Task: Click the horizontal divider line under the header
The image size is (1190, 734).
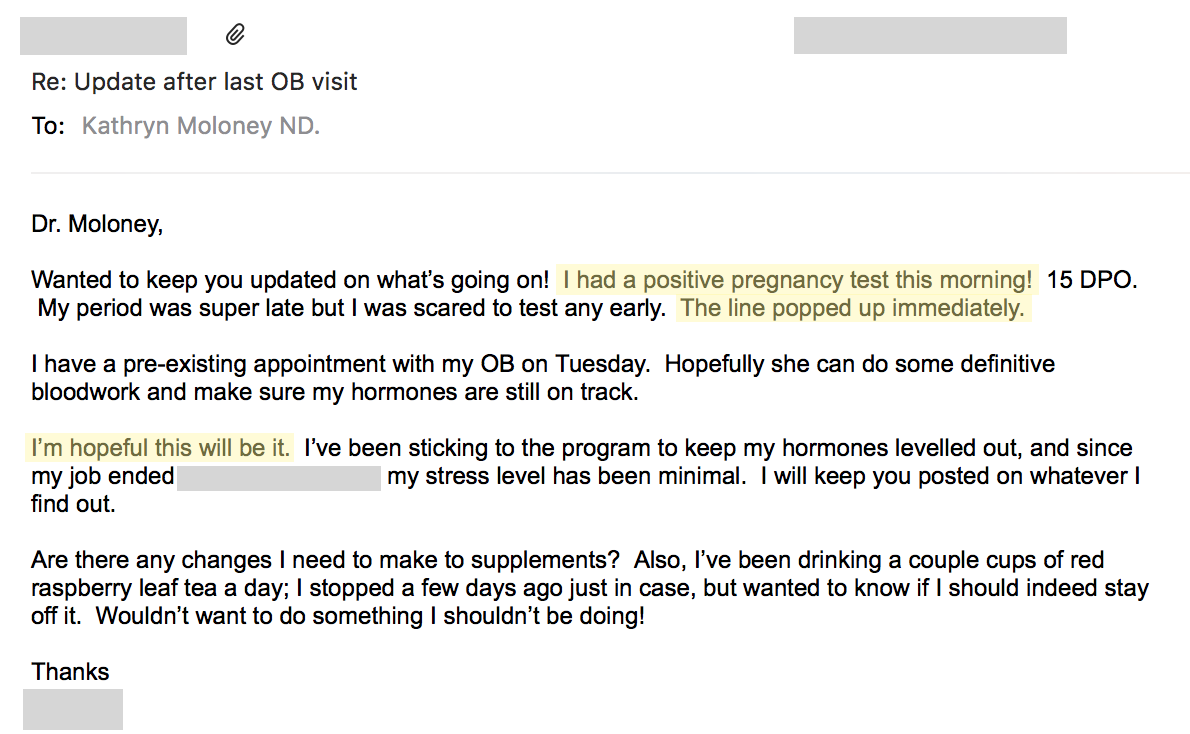Action: tap(610, 173)
